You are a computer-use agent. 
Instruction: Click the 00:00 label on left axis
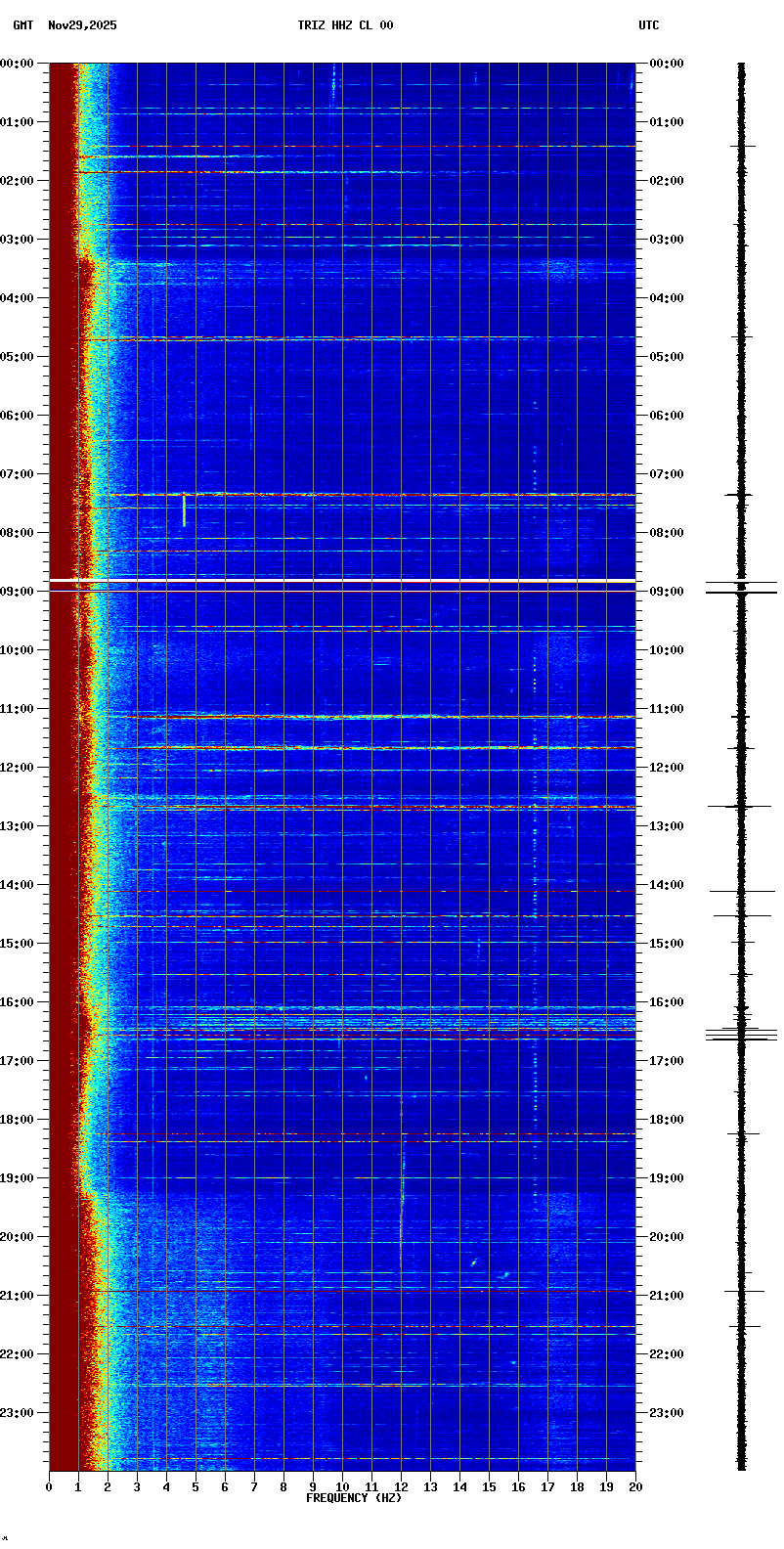pyautogui.click(x=17, y=64)
